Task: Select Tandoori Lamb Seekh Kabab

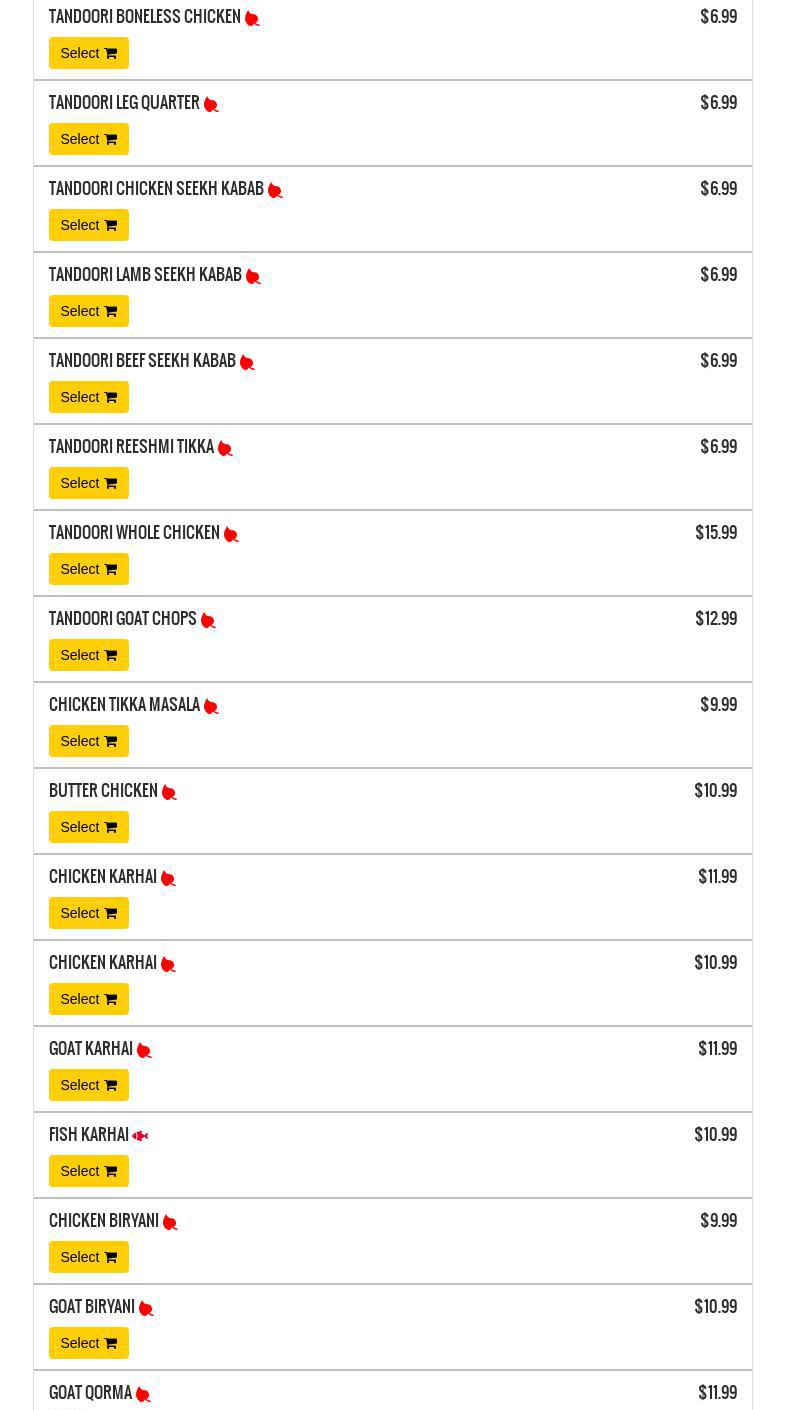Action: click(x=88, y=311)
